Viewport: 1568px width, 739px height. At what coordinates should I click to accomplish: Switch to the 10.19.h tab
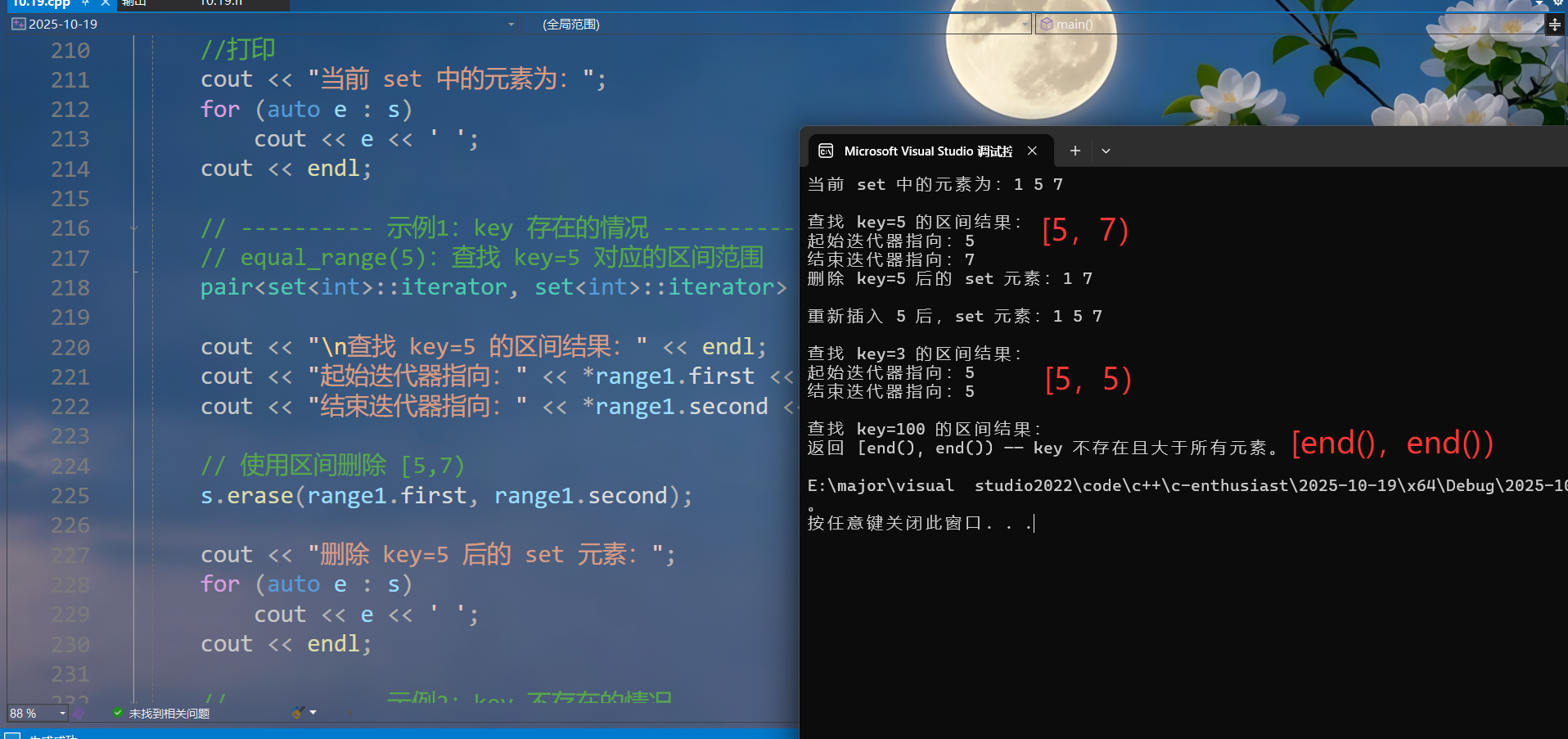[221, 4]
